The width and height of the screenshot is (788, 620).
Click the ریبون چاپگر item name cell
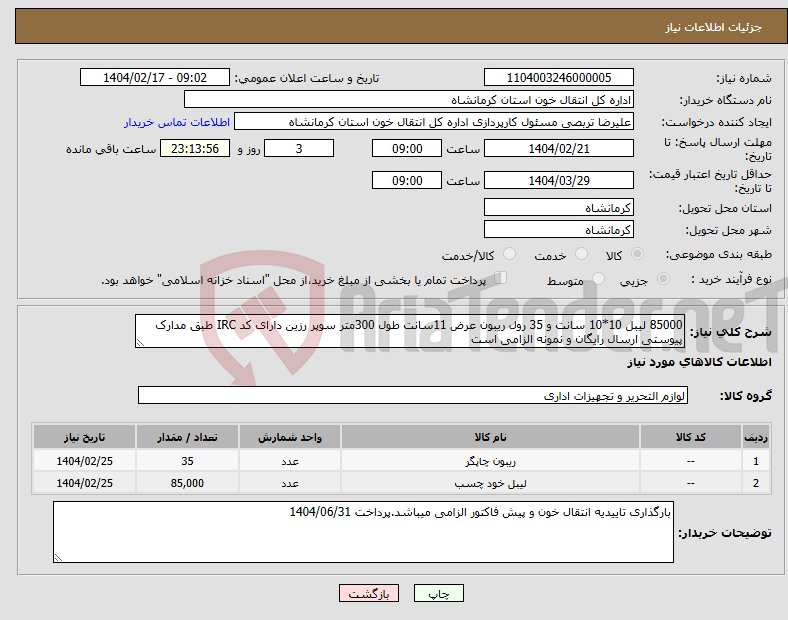[490, 461]
